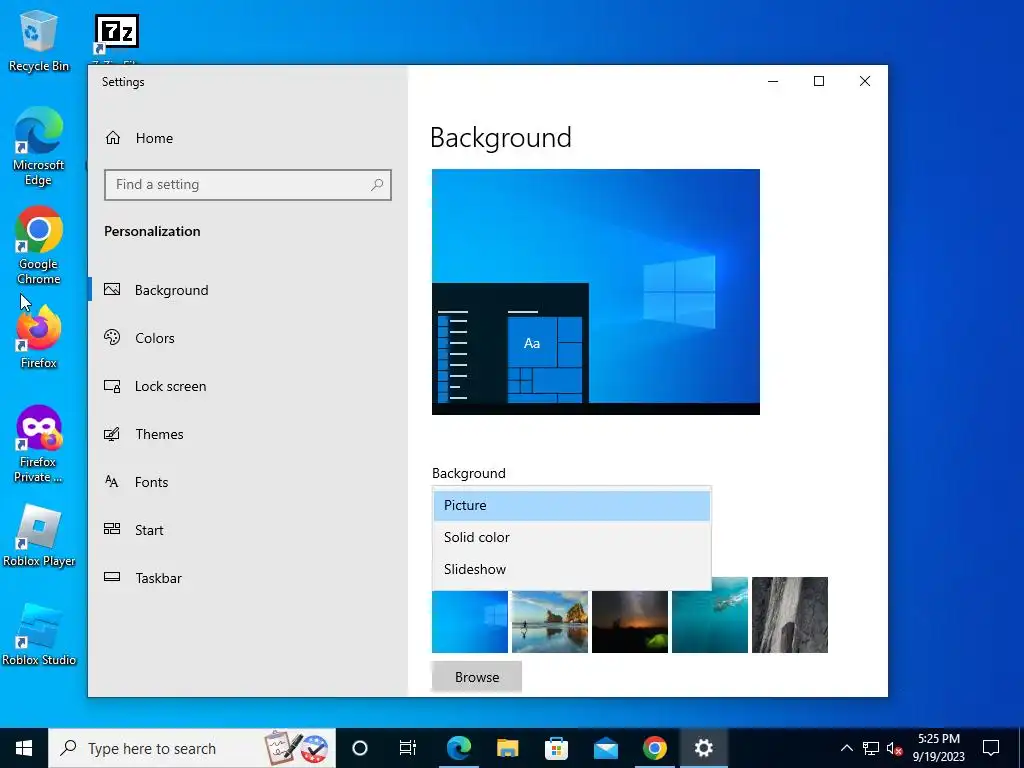
Task: Show hidden system tray icons
Action: (846, 748)
